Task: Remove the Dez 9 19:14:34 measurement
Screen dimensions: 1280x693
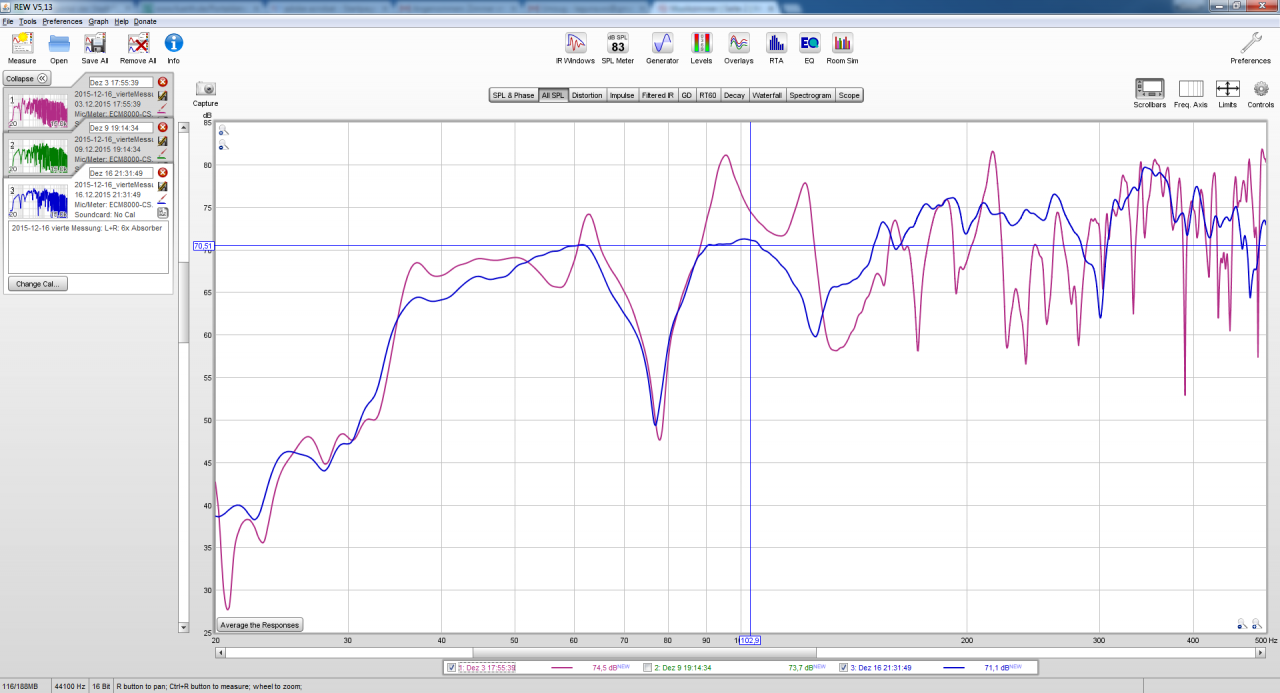Action: (x=162, y=127)
